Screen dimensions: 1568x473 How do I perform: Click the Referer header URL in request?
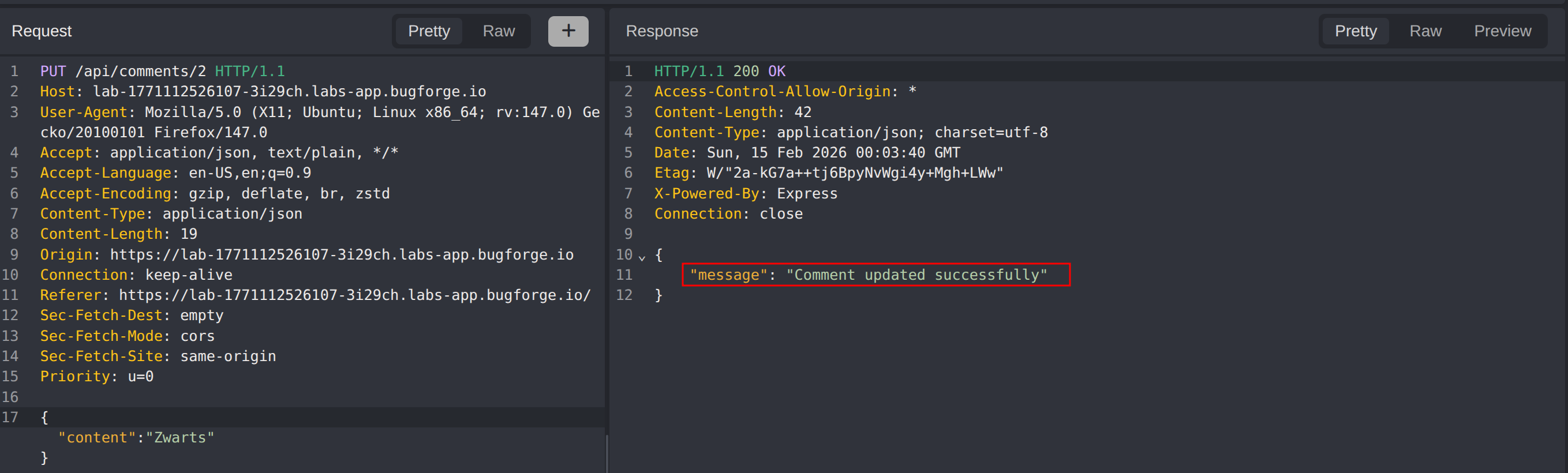point(354,295)
